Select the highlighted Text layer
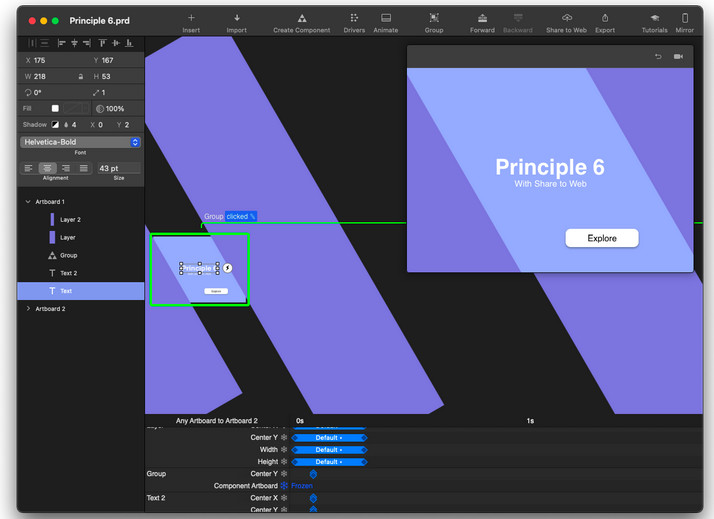This screenshot has height=519, width=714. coord(81,291)
